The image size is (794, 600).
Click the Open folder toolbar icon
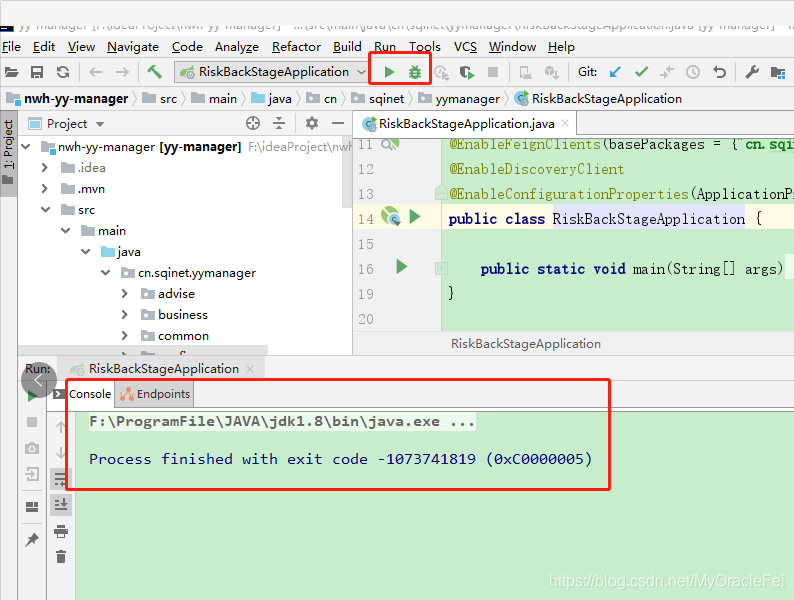pos(11,72)
